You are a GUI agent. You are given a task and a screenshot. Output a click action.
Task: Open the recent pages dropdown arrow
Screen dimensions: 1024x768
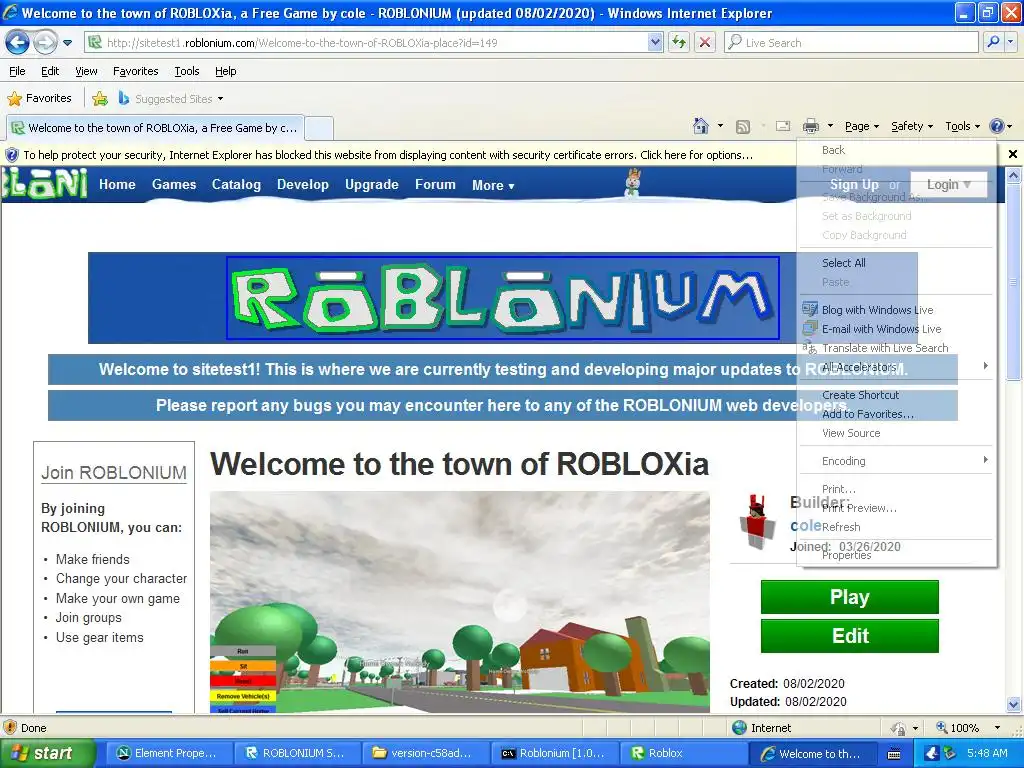tap(67, 43)
